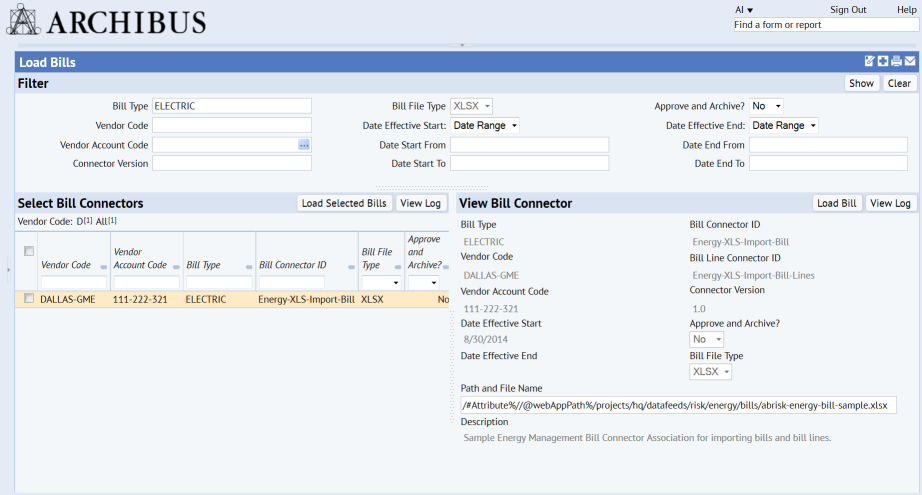Click the edit view icon in Load Bills header

click(x=870, y=61)
